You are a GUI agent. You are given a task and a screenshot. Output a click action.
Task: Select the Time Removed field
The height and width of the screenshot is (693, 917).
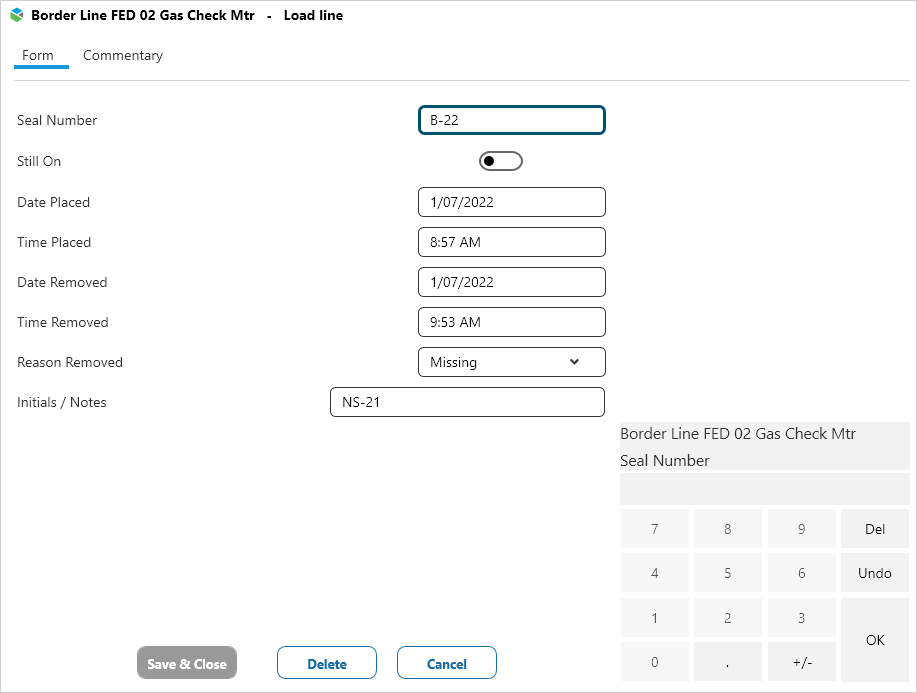click(x=511, y=322)
